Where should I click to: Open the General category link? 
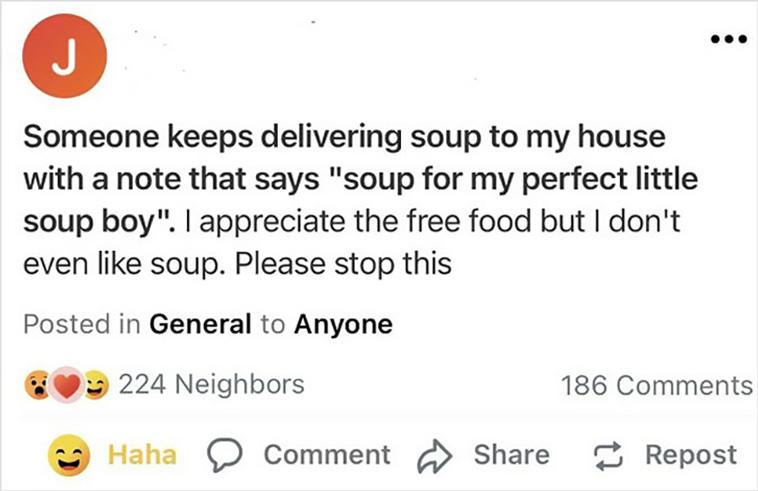click(x=200, y=324)
